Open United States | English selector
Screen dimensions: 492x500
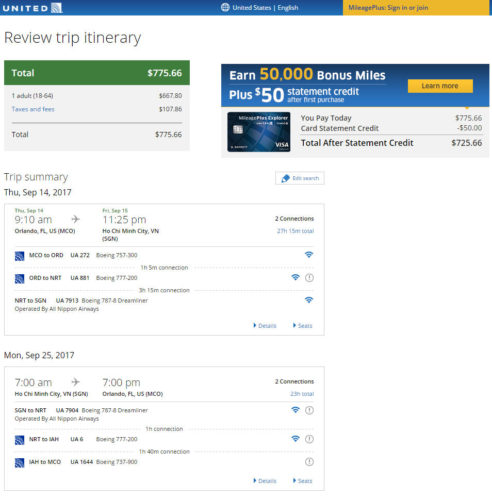(265, 8)
